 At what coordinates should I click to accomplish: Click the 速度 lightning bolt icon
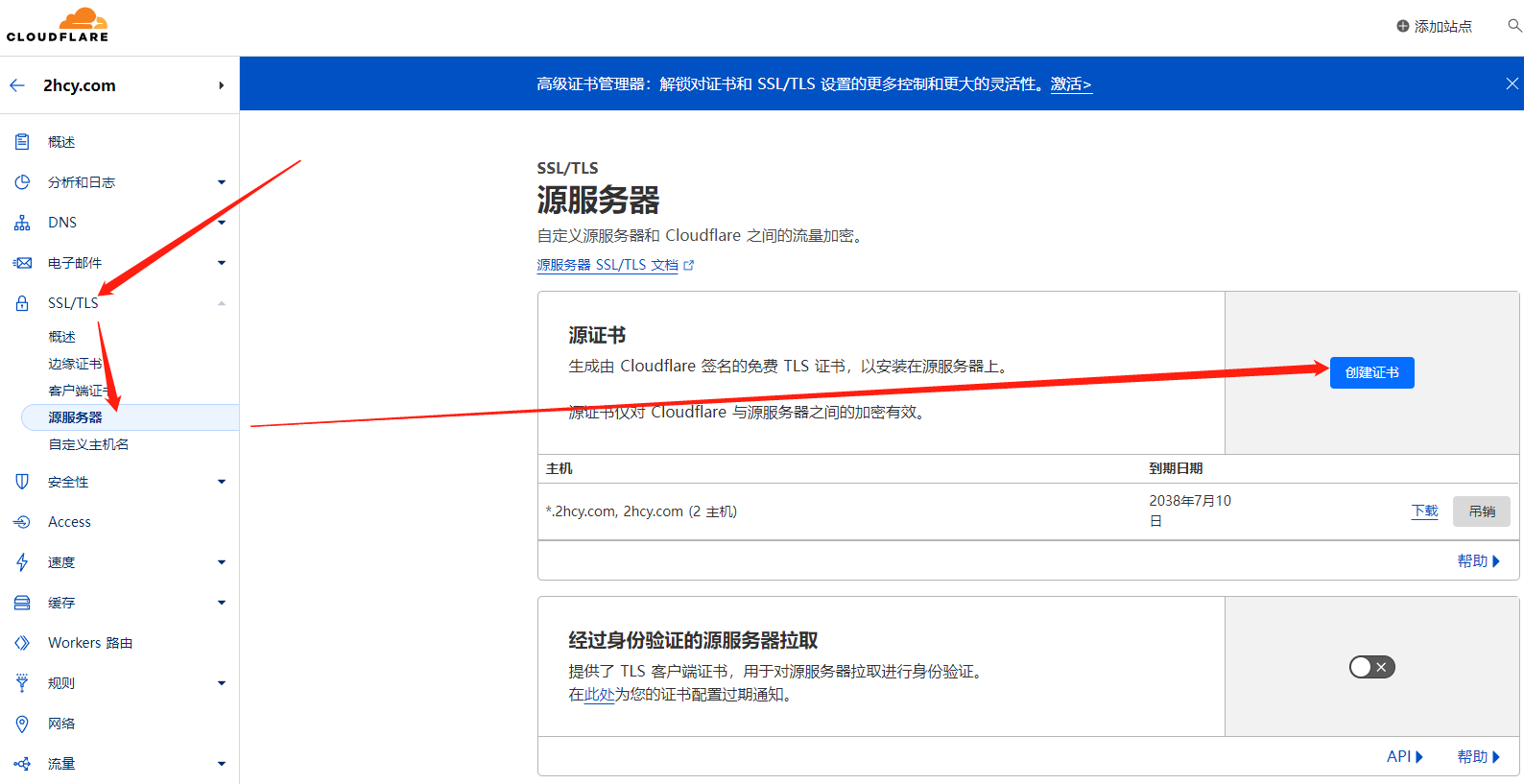pyautogui.click(x=22, y=562)
